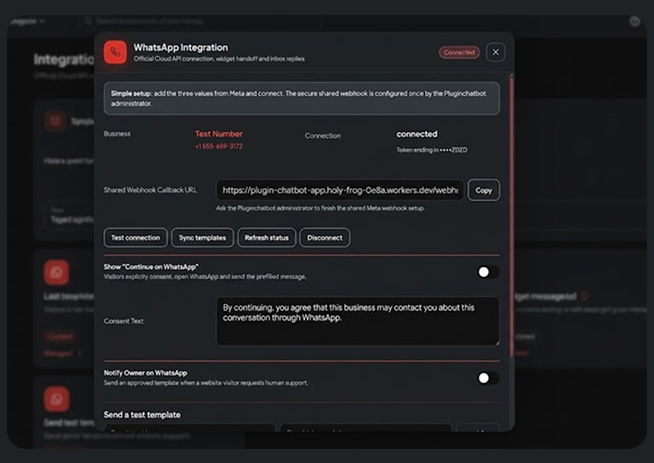
Task: Click Test connection button
Action: coord(136,238)
